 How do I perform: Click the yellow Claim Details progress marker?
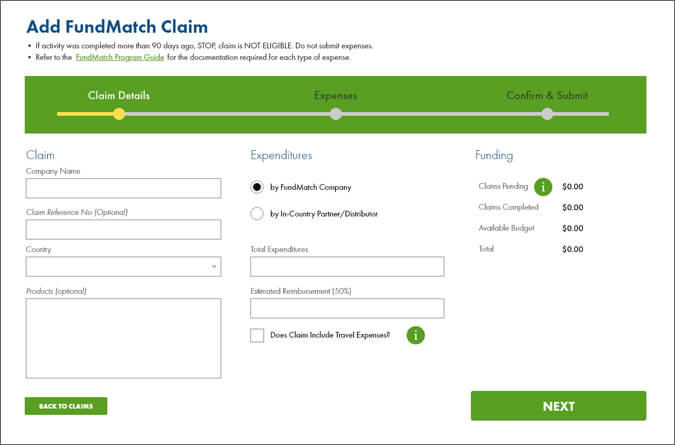point(119,114)
